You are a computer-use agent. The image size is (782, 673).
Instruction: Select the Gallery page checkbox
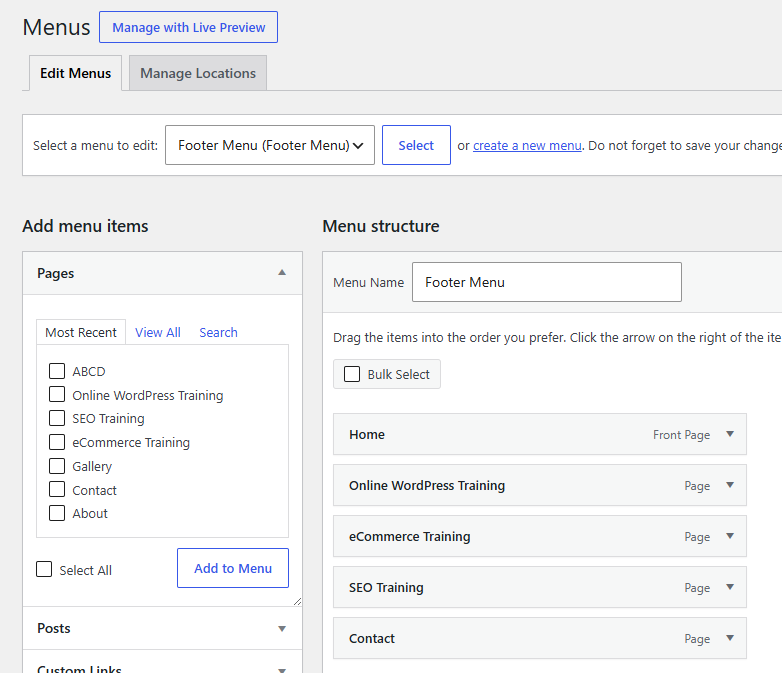[x=57, y=466]
